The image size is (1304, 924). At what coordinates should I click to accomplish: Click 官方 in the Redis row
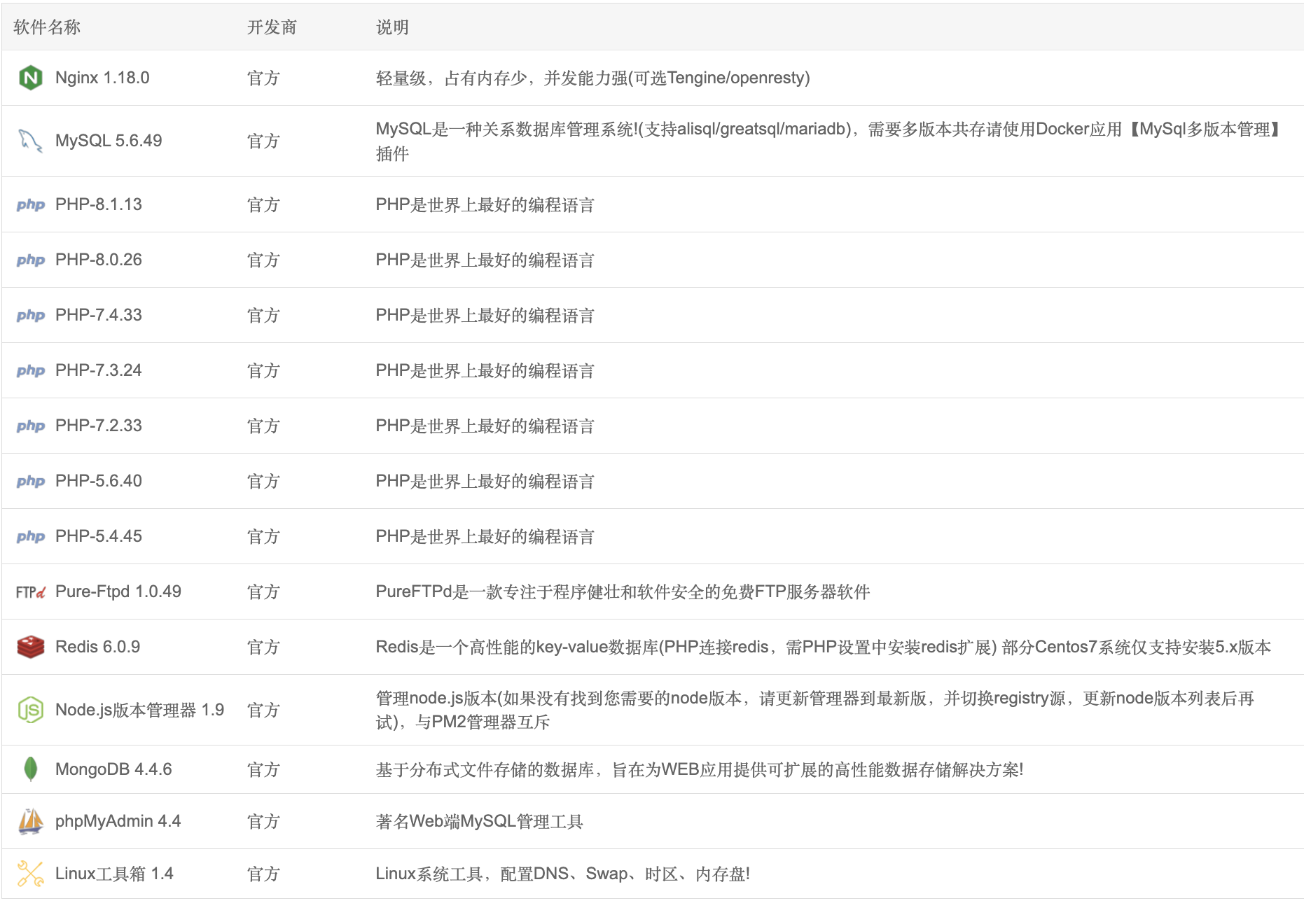click(x=263, y=647)
